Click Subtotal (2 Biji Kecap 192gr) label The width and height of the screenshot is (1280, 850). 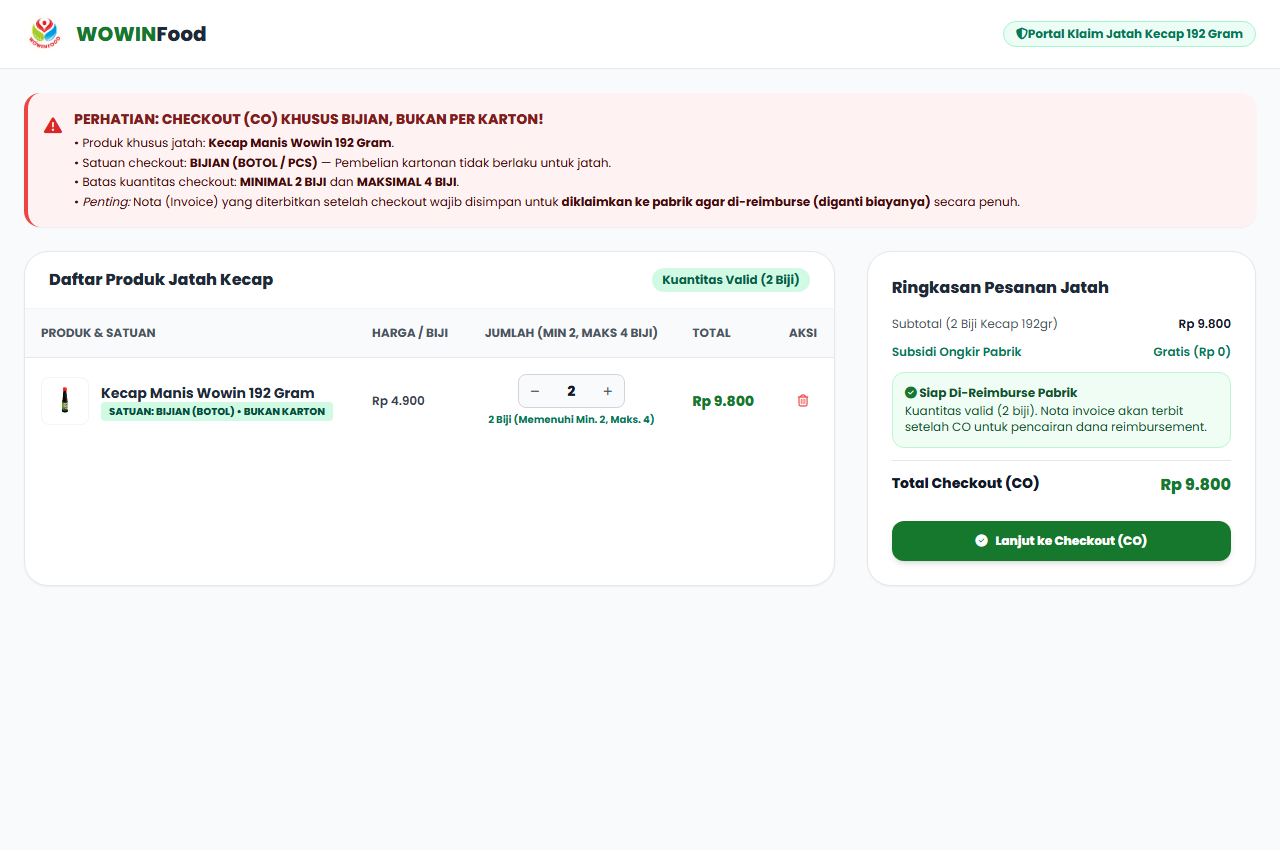[975, 324]
